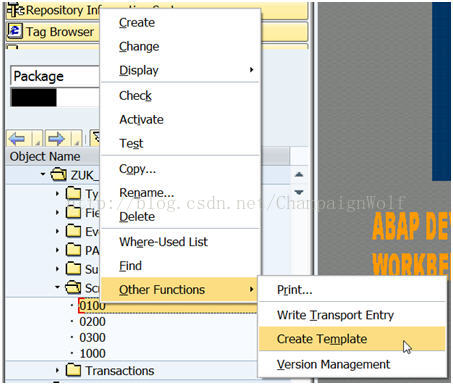Image resolution: width=453 pixels, height=385 pixels.
Task: Expand the Ev folder node
Action: pos(57,231)
